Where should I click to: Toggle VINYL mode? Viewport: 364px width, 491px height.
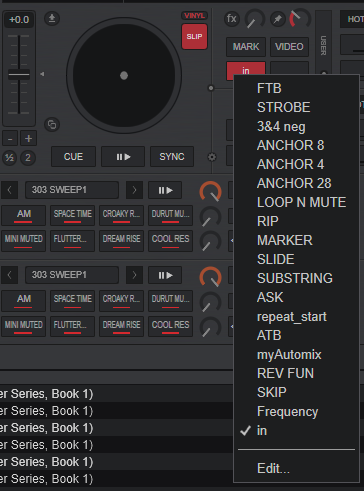click(x=194, y=15)
